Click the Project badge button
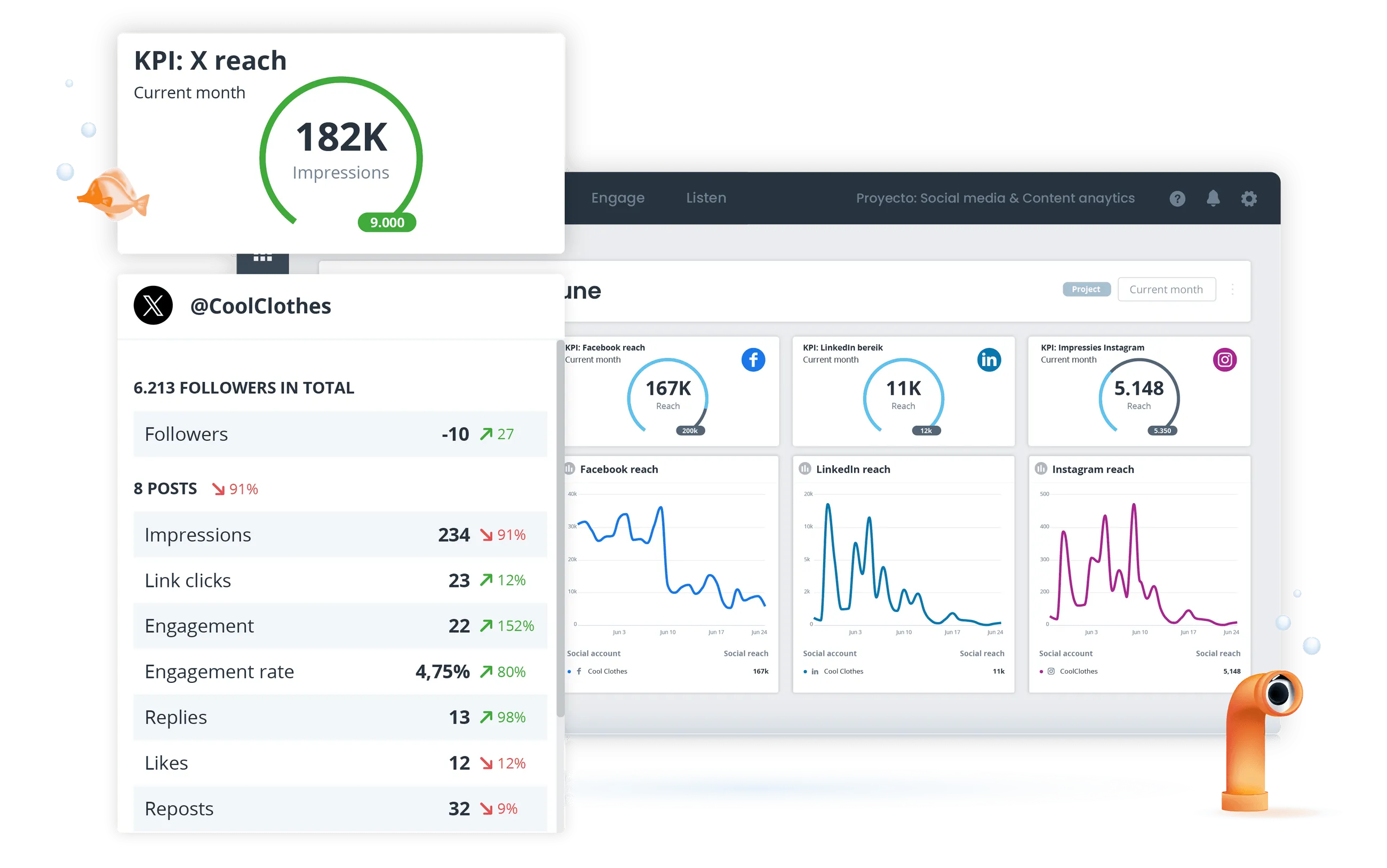1387x868 pixels. pyautogui.click(x=1086, y=289)
